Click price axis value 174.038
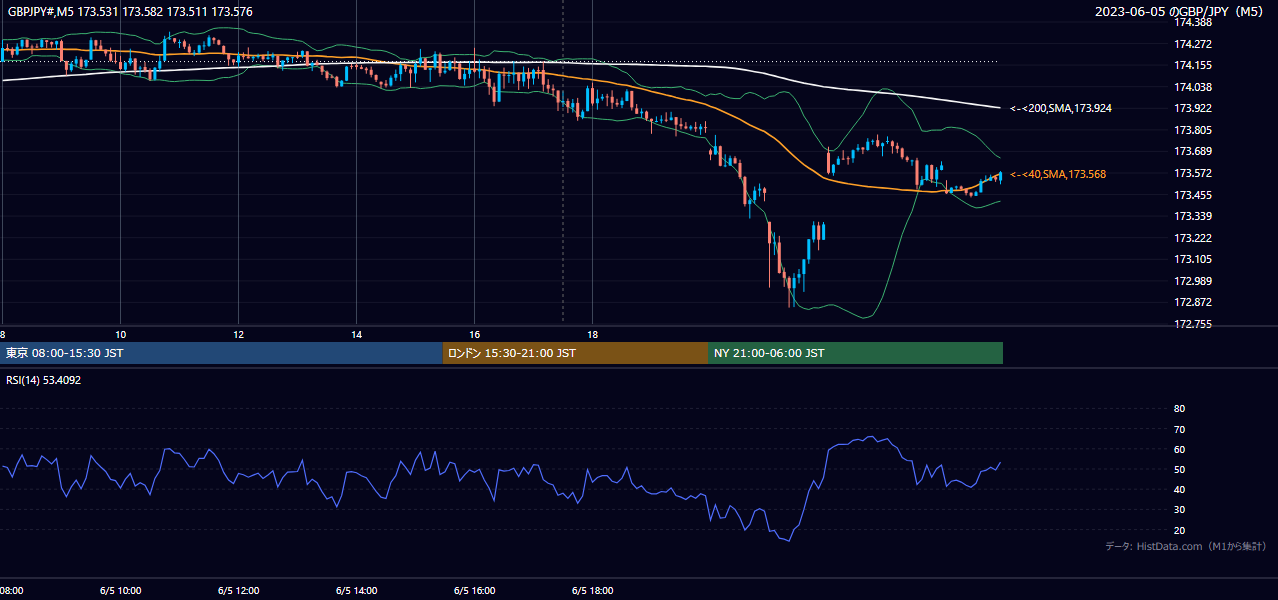 pos(1192,87)
